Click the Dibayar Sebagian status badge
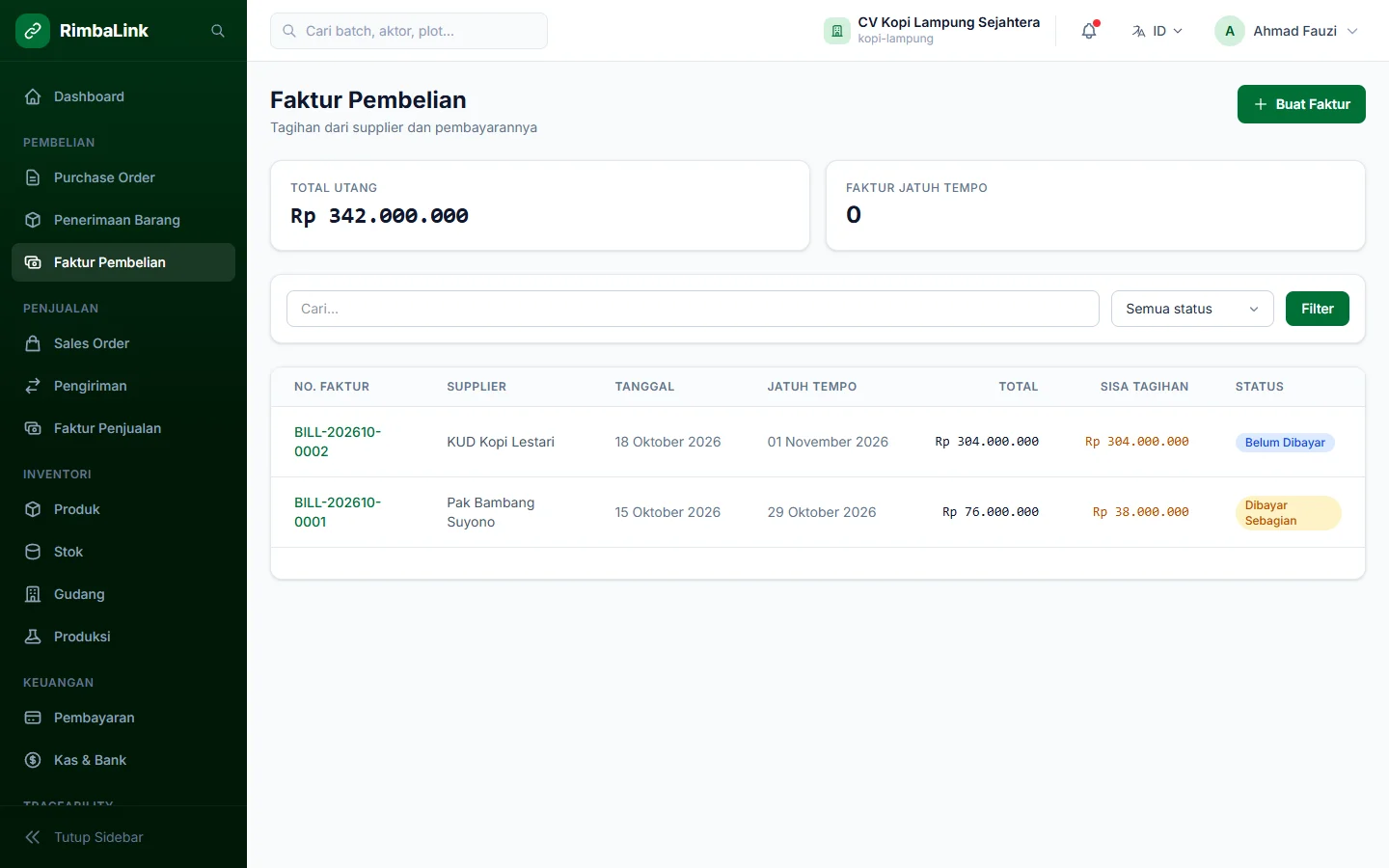Image resolution: width=1389 pixels, height=868 pixels. 1288,513
